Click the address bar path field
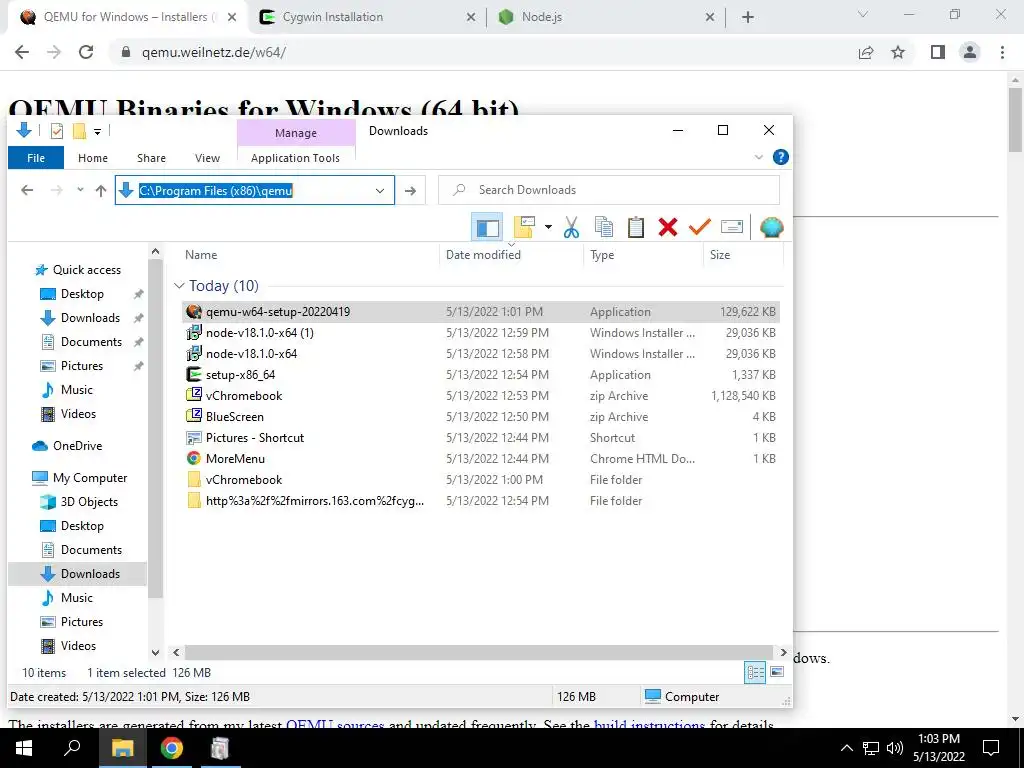1024x768 pixels. (255, 190)
